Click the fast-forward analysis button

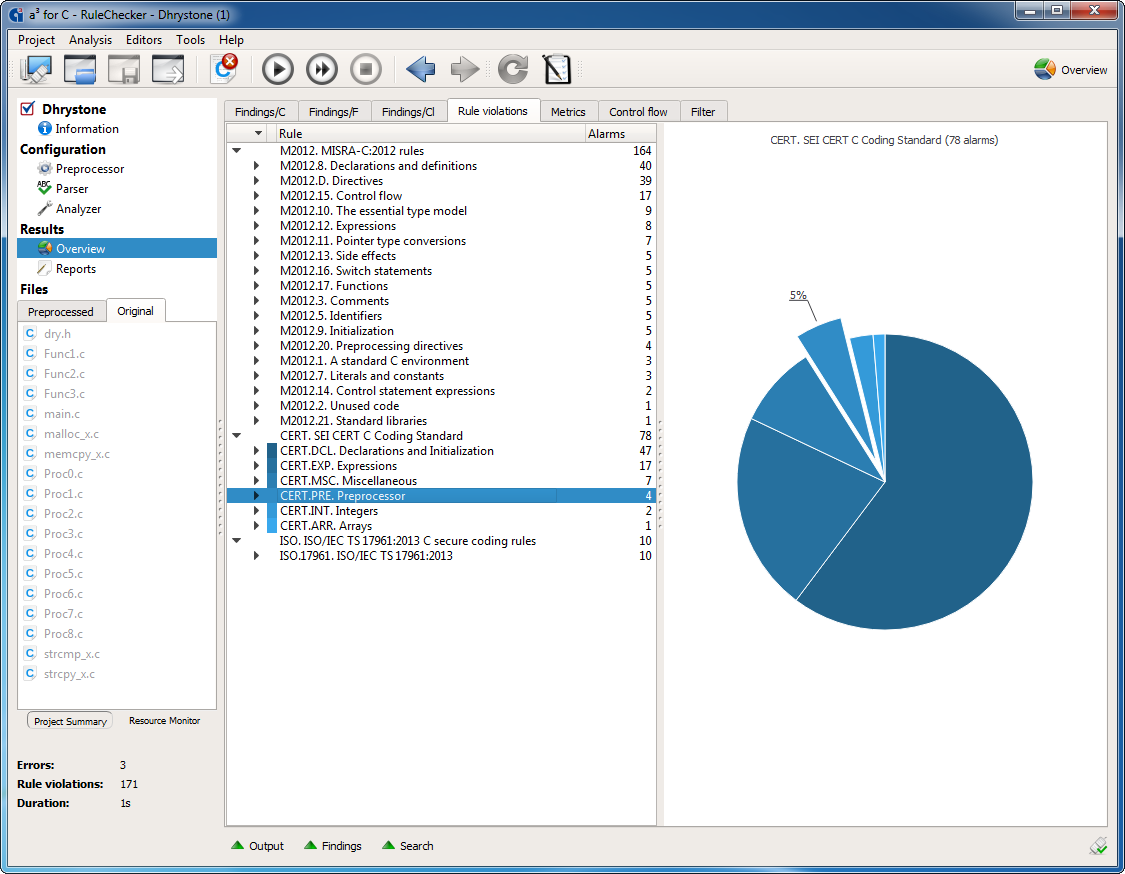321,70
